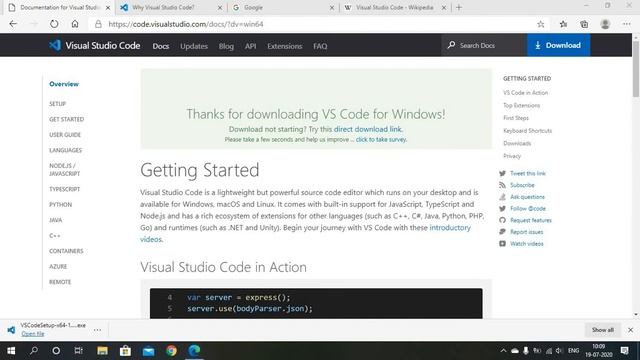This screenshot has height=360, width=640.
Task: Reload the page with refresh icon
Action: click(x=54, y=24)
